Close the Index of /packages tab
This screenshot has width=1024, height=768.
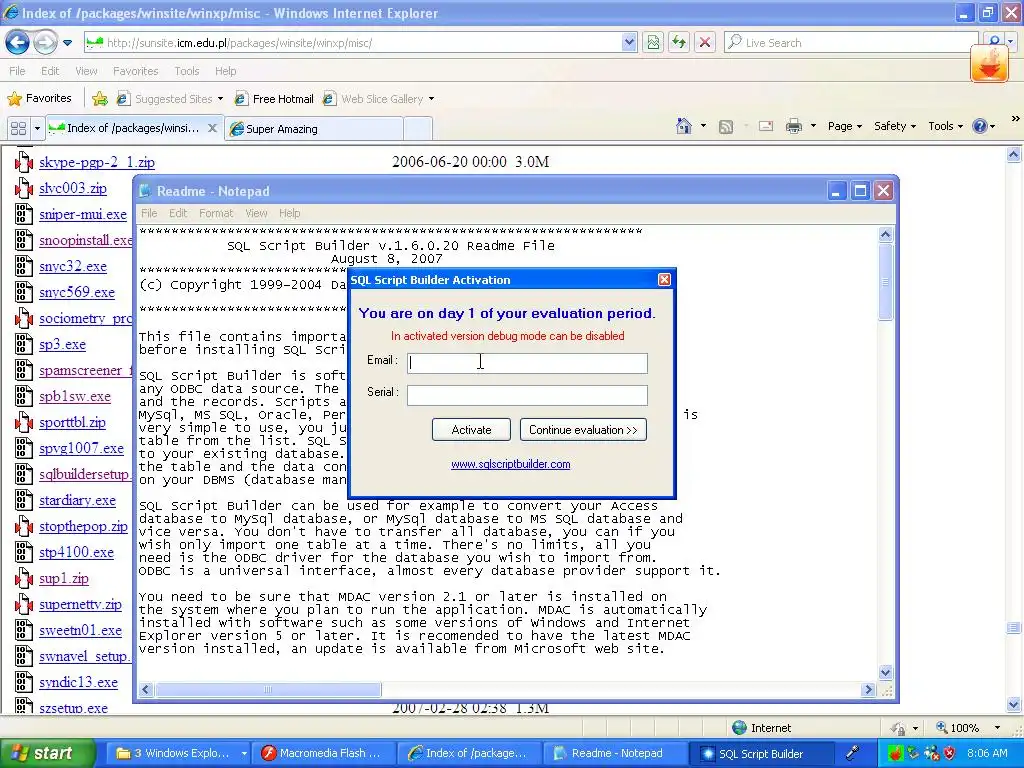212,129
